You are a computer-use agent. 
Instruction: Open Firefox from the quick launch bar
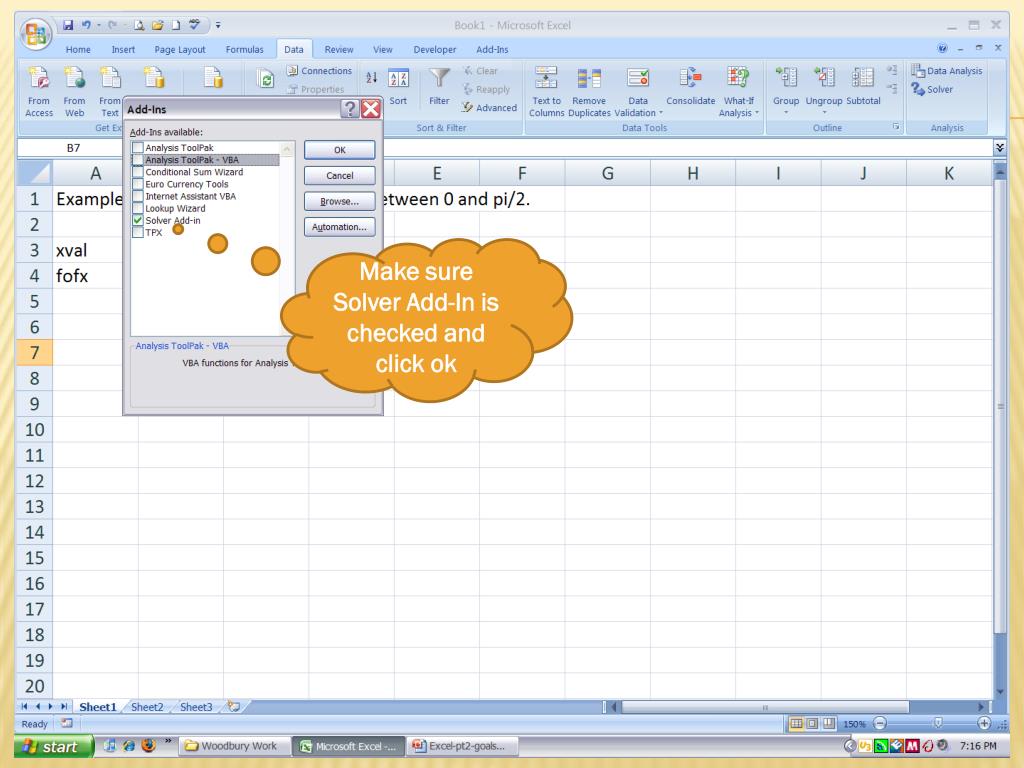[148, 745]
